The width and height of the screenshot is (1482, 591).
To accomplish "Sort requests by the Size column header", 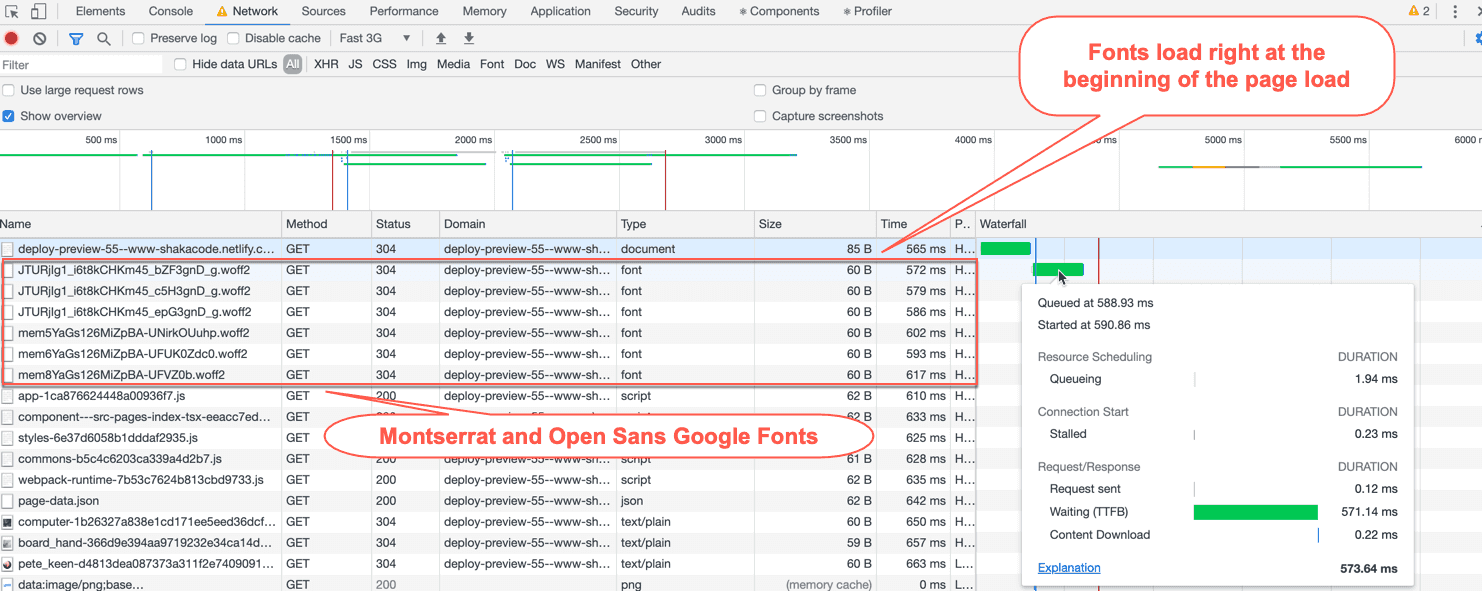I will [x=770, y=224].
